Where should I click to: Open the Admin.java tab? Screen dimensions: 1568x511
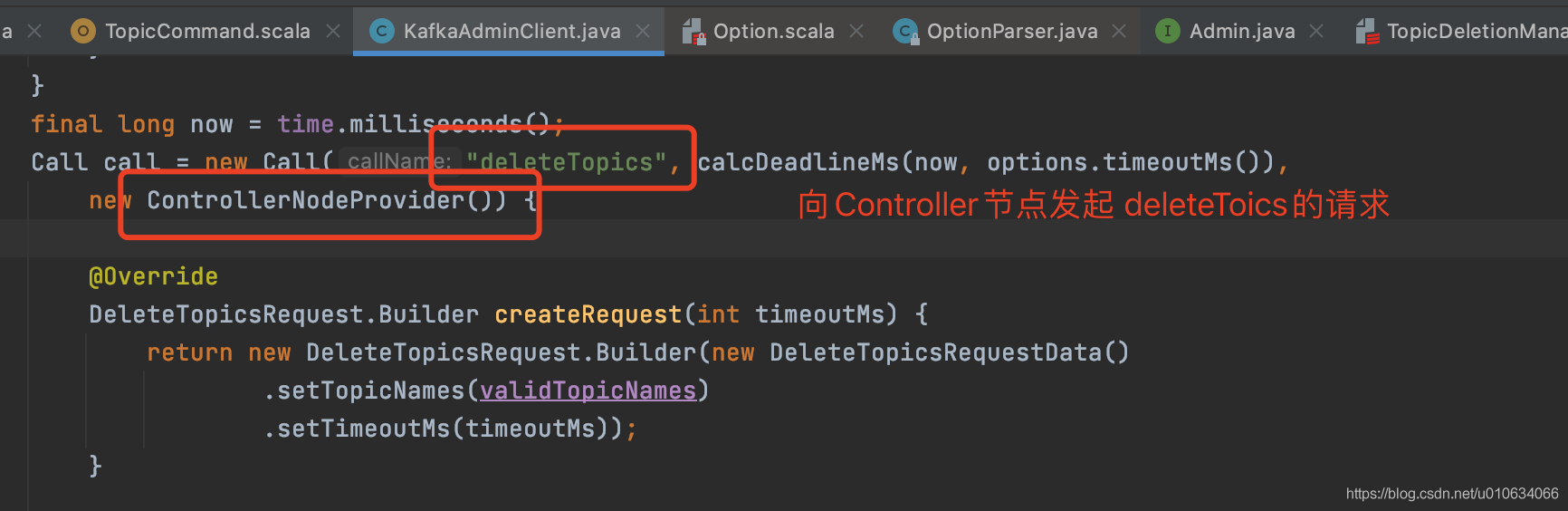1242,31
